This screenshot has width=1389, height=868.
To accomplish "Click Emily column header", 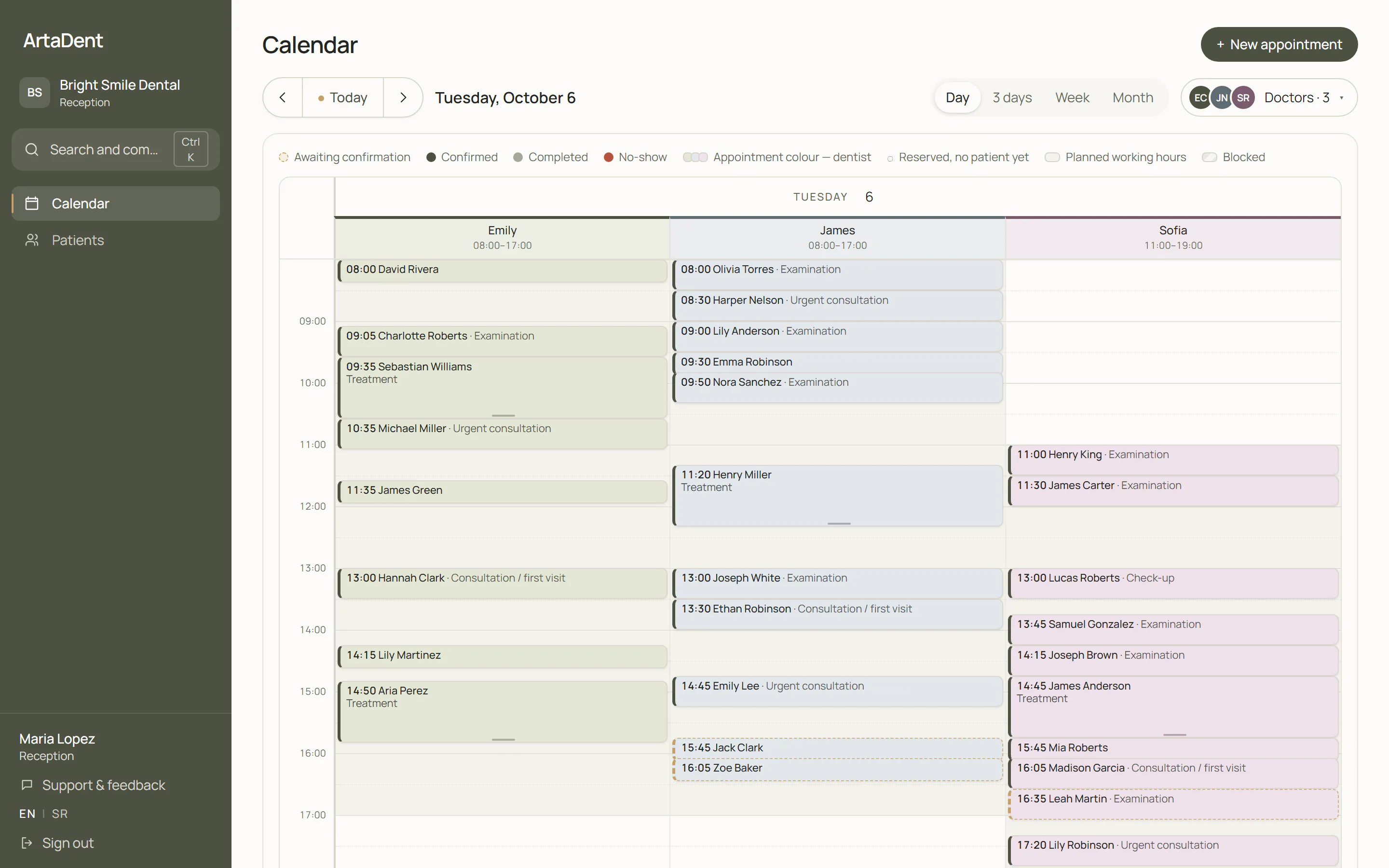I will tap(502, 238).
